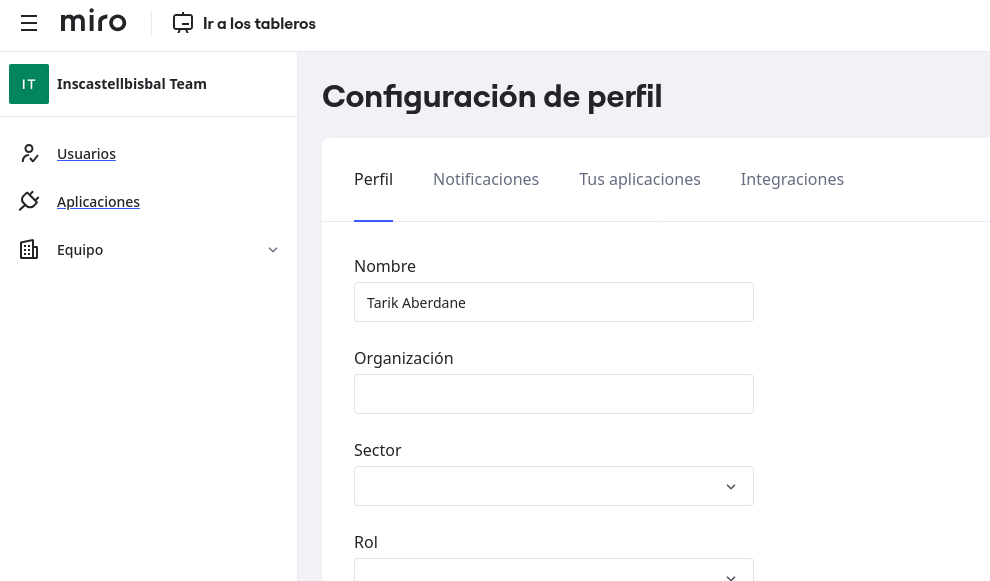Go to the Integraciones tab
Viewport: 990px width, 581px height.
pos(792,180)
